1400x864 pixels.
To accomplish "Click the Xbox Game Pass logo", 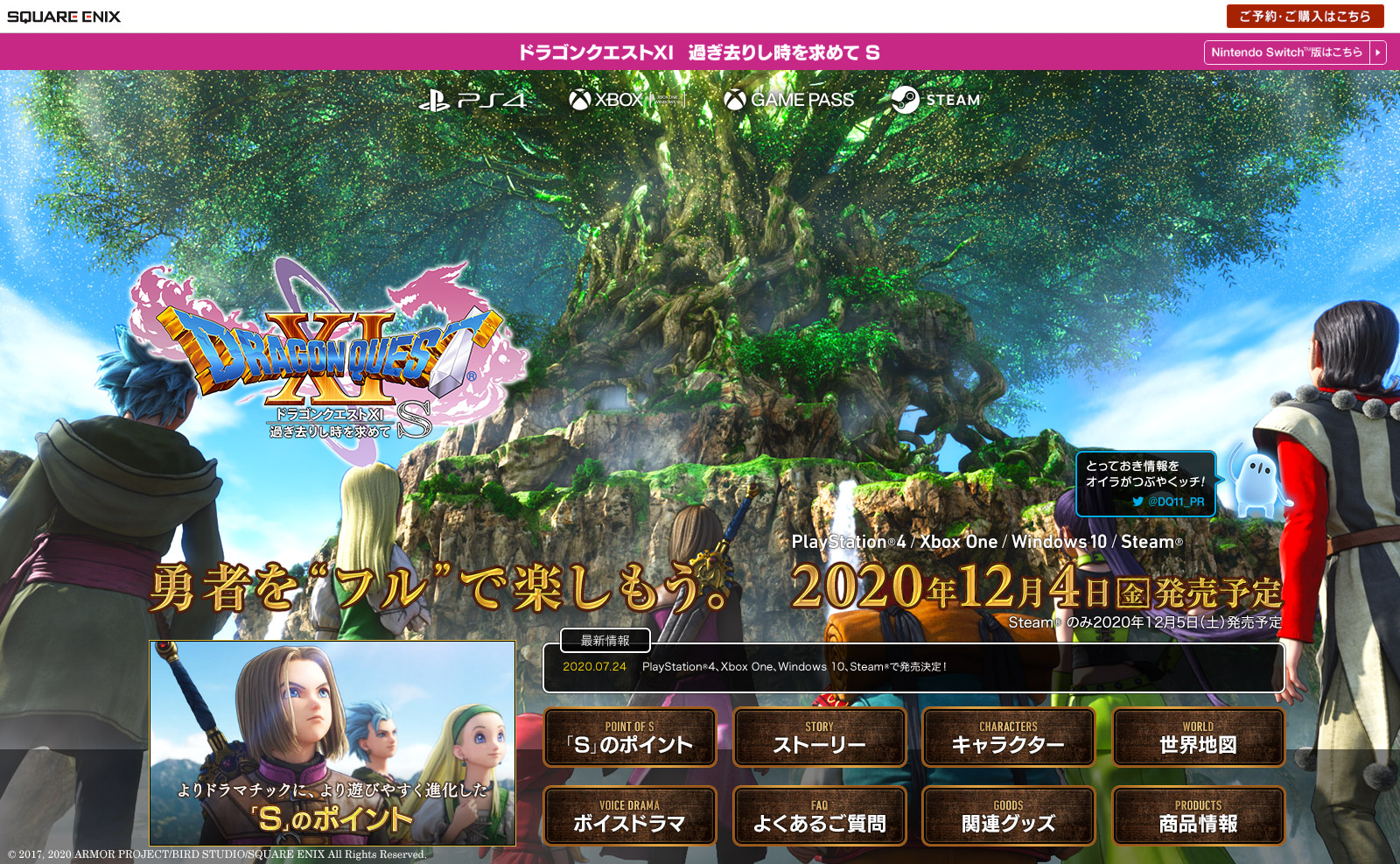I will (788, 100).
